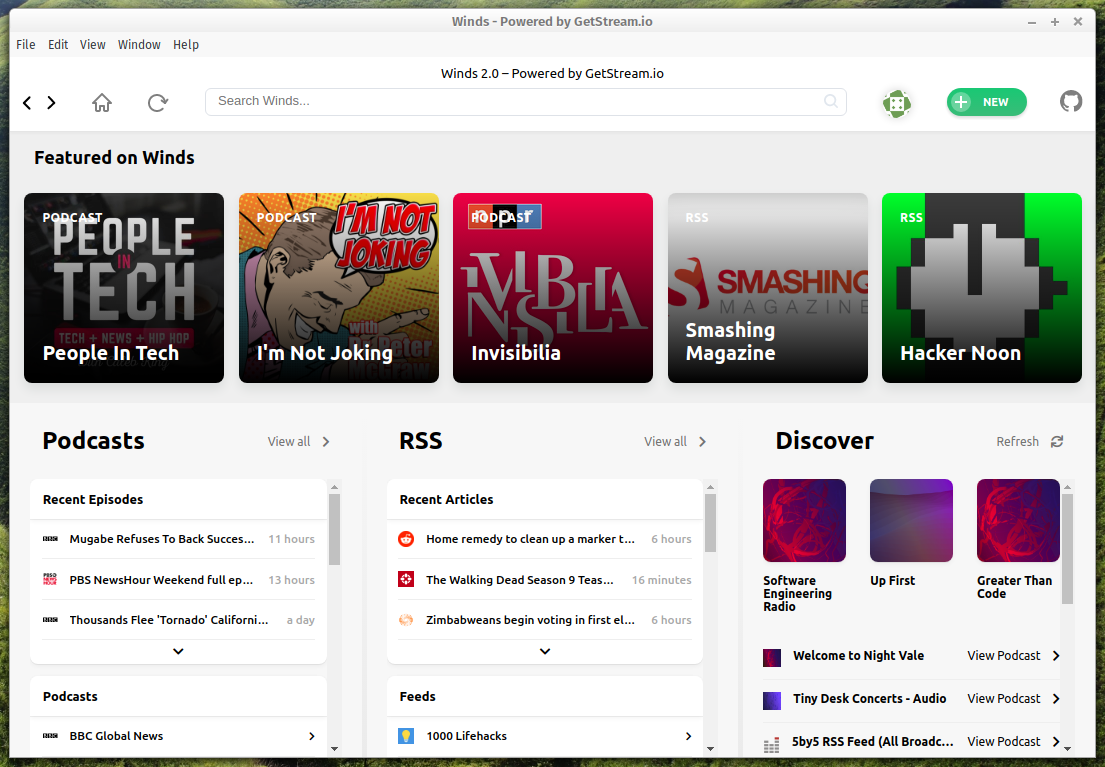Viewport: 1105px width, 767px height.
Task: Open the Hacker Noon RSS card
Action: [x=982, y=288]
